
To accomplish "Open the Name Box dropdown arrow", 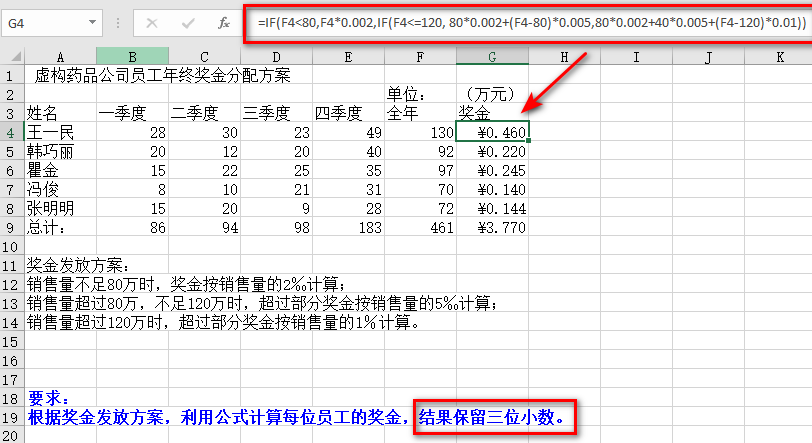I will pyautogui.click(x=93, y=21).
